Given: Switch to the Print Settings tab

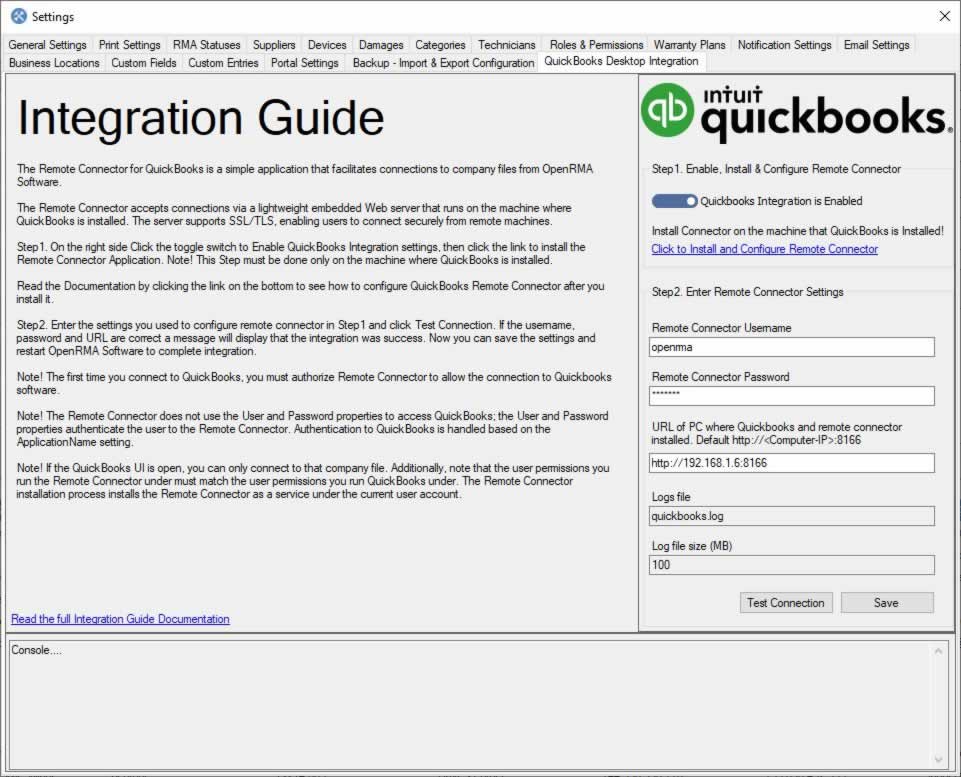Looking at the screenshot, I should tap(129, 45).
